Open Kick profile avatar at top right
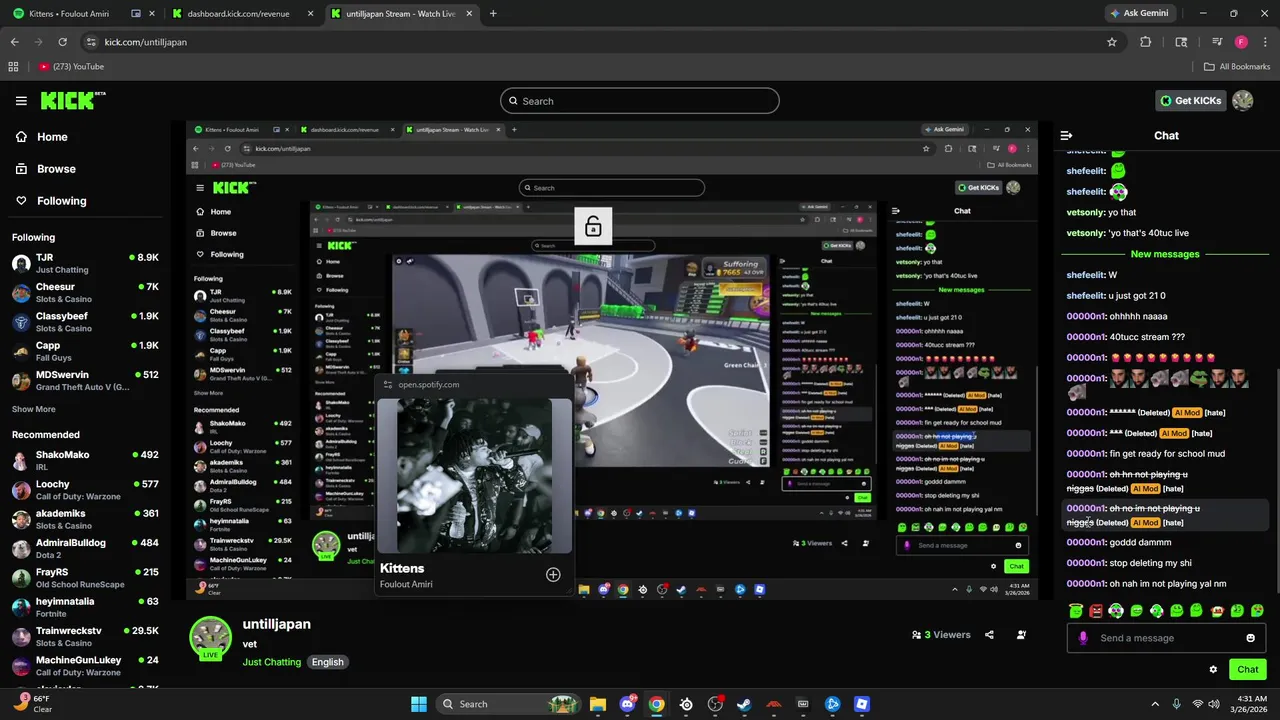Viewport: 1280px width, 720px height. tap(1243, 100)
